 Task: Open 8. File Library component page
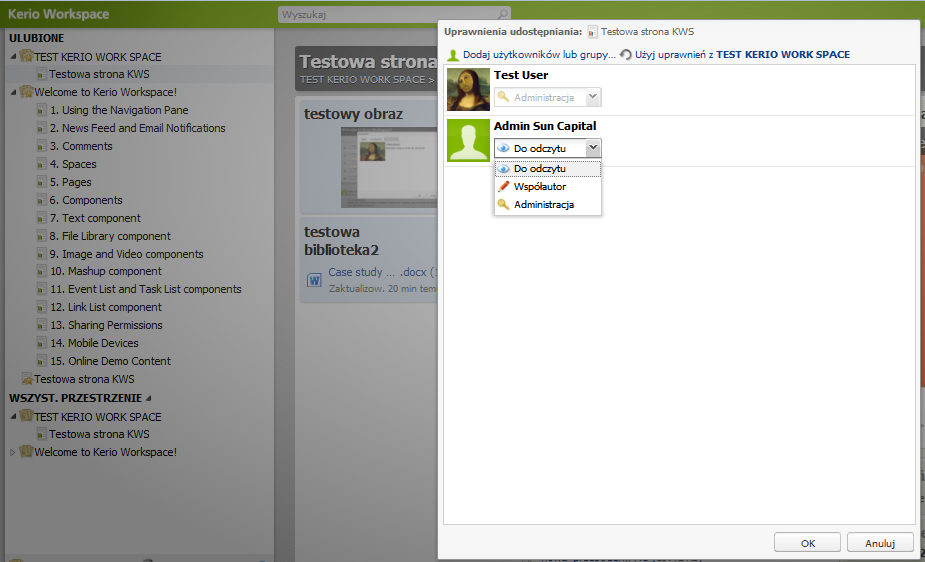click(110, 236)
